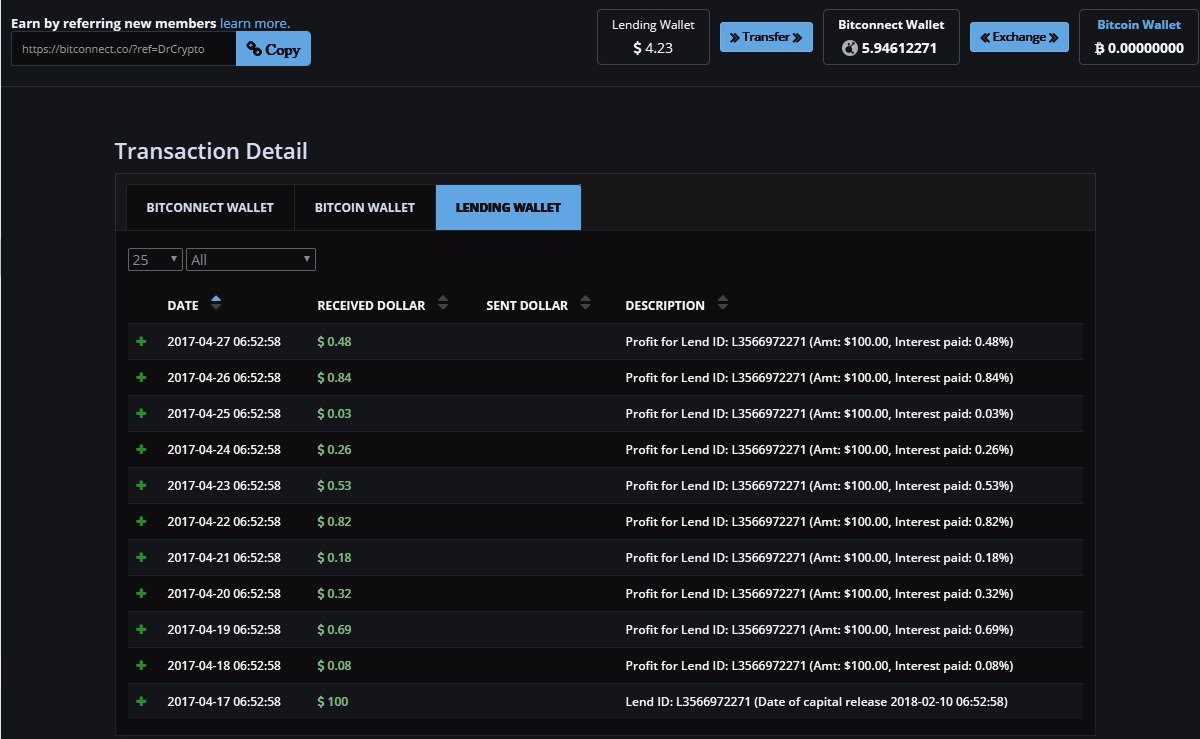Click plus icon beside 2017-04-25 transaction
Screen dimensions: 1200x739
(x=141, y=414)
